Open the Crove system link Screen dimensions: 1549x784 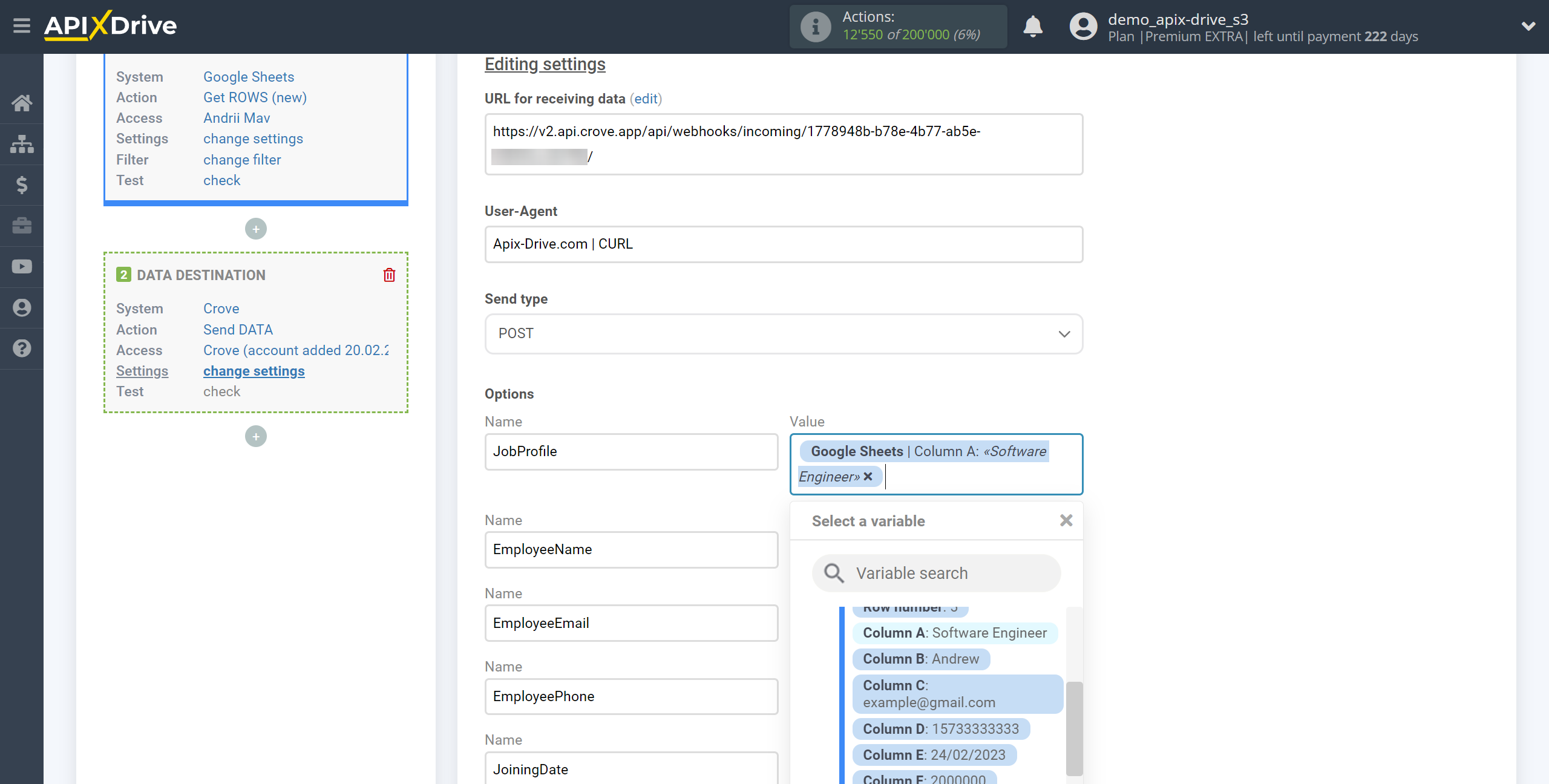[221, 309]
